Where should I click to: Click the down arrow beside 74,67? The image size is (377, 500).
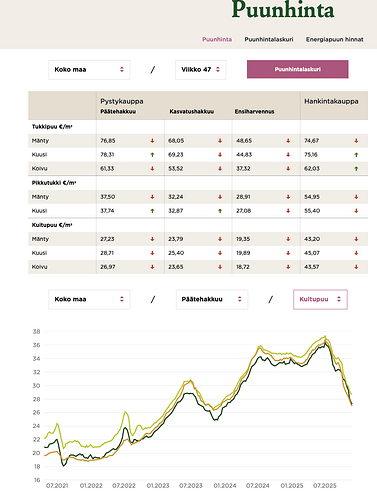click(356, 141)
